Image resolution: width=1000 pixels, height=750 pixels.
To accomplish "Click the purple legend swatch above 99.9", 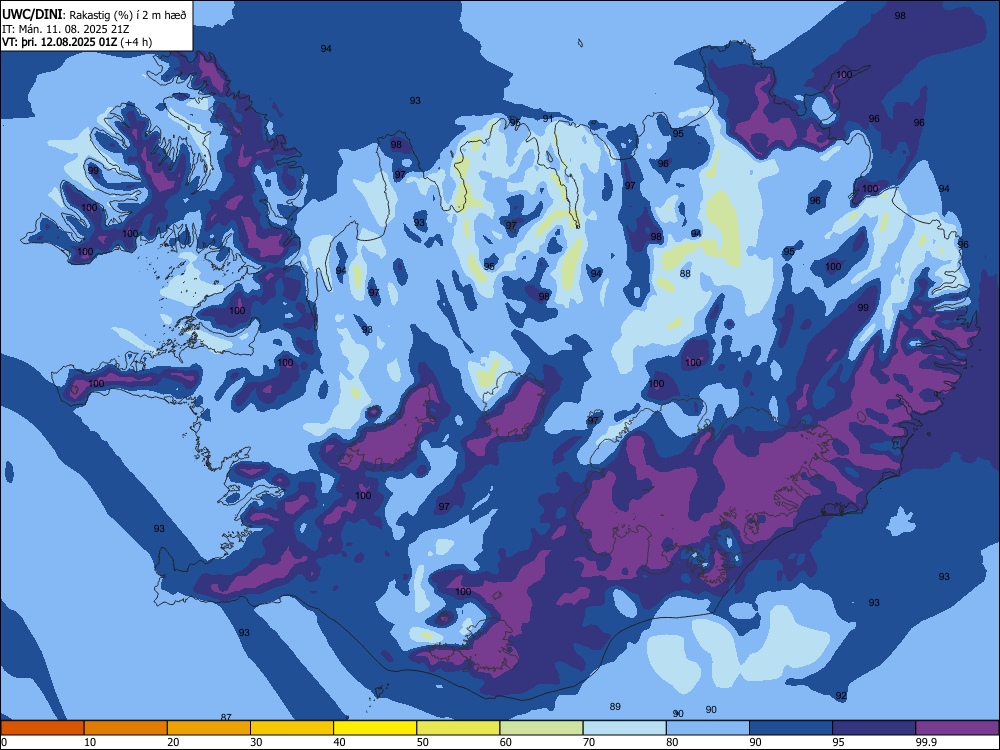I will (957, 728).
